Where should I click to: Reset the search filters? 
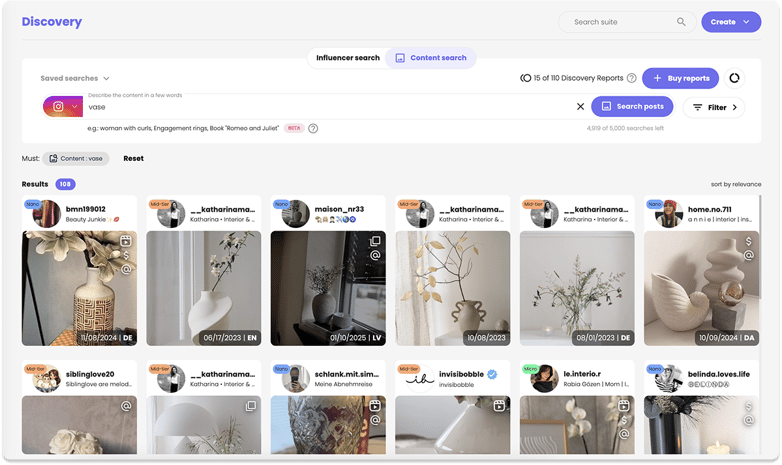(x=133, y=159)
